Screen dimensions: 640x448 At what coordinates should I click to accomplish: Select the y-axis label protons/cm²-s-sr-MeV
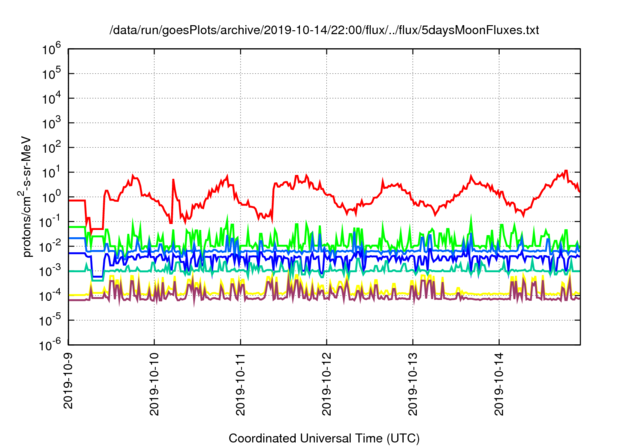27,196
